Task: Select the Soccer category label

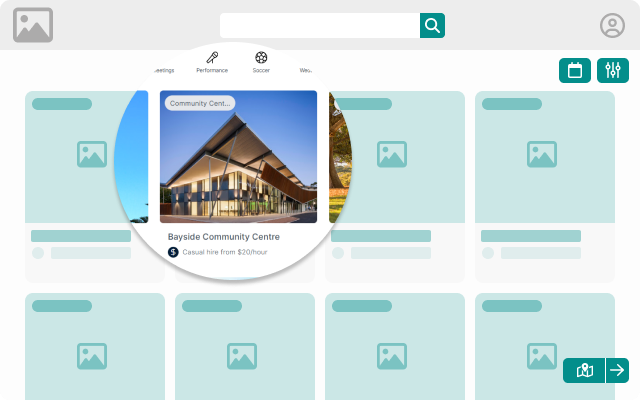Action: click(x=261, y=70)
